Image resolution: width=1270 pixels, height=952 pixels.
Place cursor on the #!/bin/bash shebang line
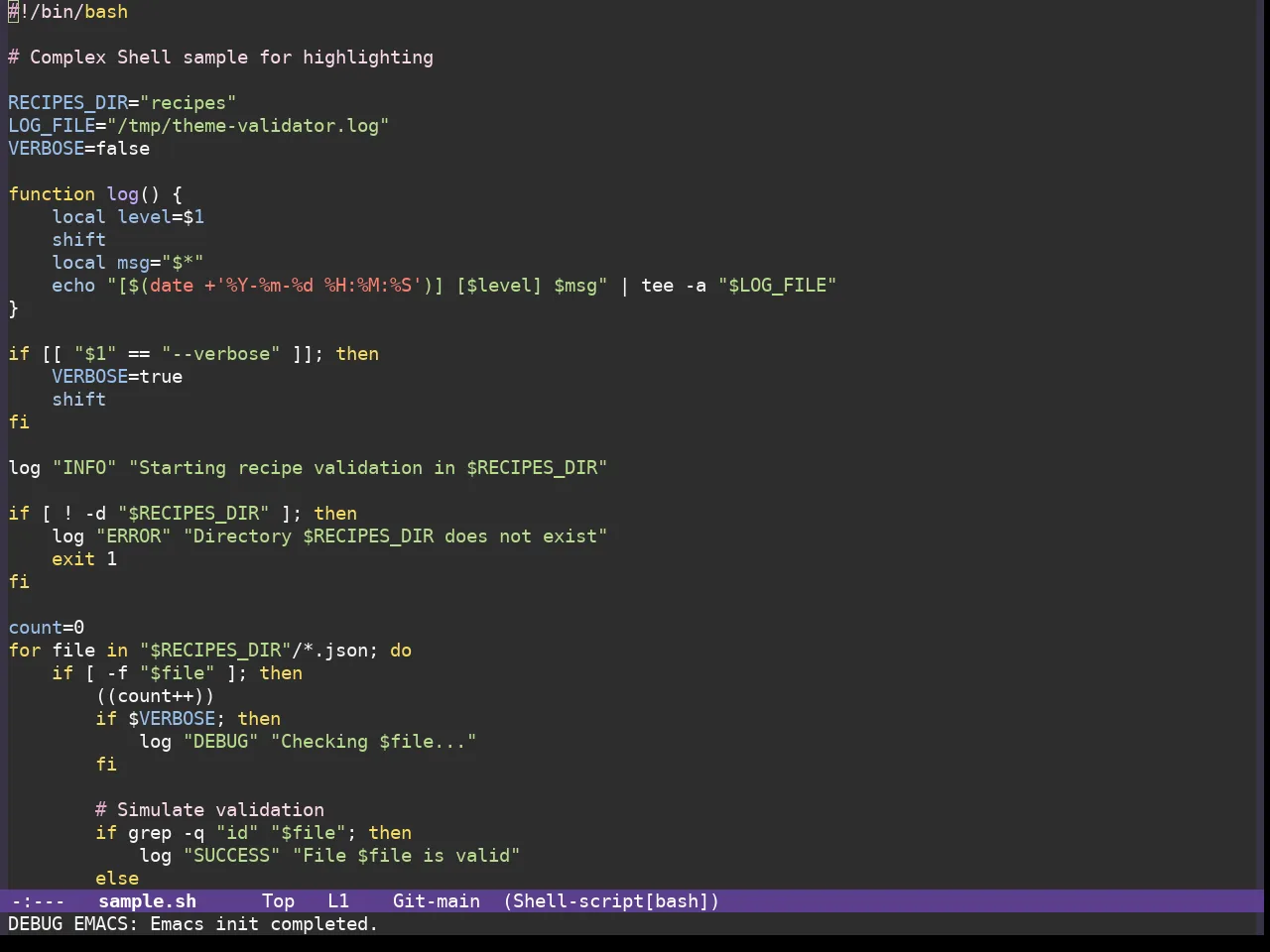click(x=68, y=12)
